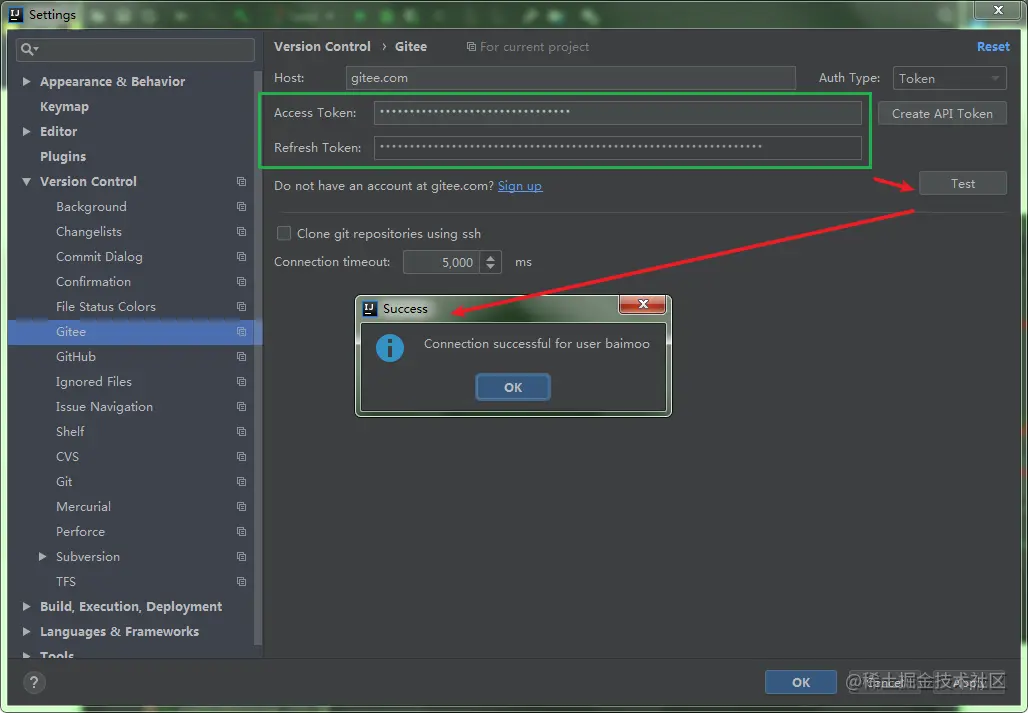Close the Success dialog
The width and height of the screenshot is (1028, 713).
tap(642, 303)
